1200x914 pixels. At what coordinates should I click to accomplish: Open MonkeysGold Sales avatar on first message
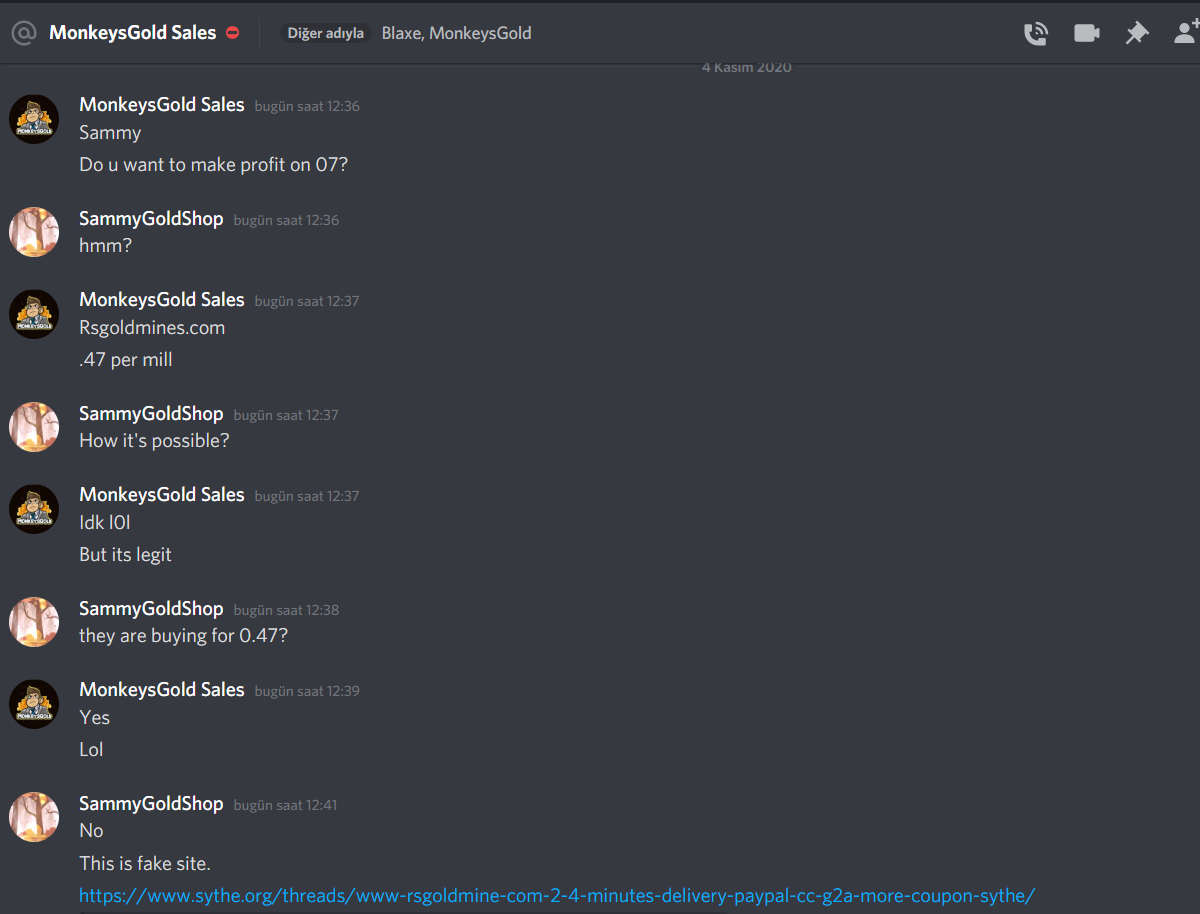pos(34,119)
